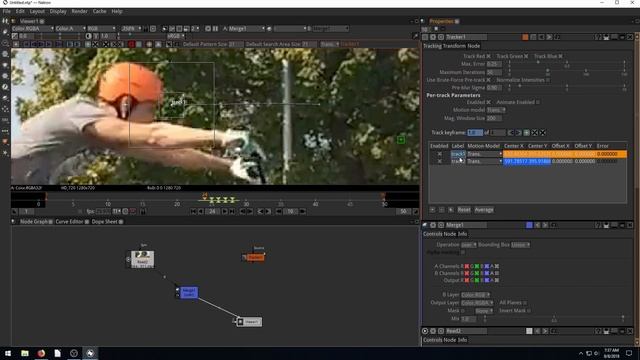Screen dimensions: 640x360
Task: Open File Explorer from taskbar
Action: pyautogui.click(x=25, y=353)
